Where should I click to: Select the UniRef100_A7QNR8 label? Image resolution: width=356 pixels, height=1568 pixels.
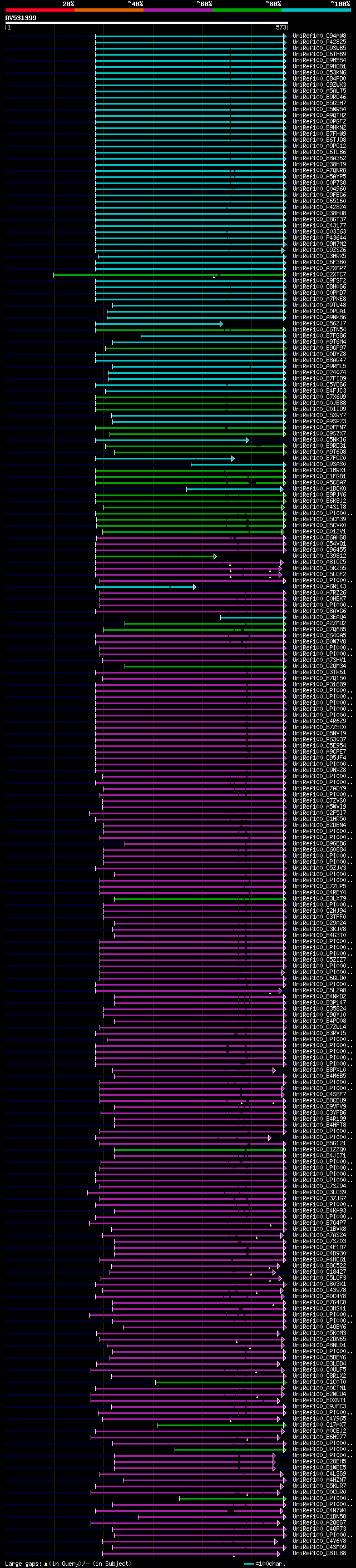(319, 170)
